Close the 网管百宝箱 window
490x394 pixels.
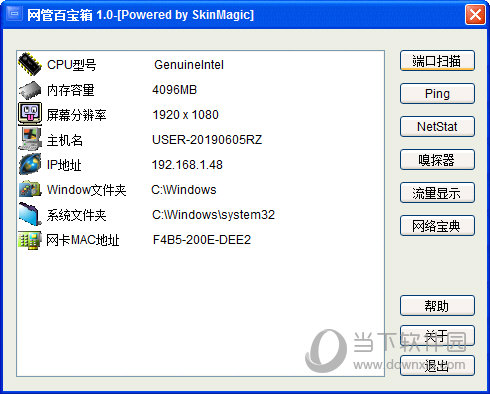pyautogui.click(x=475, y=15)
